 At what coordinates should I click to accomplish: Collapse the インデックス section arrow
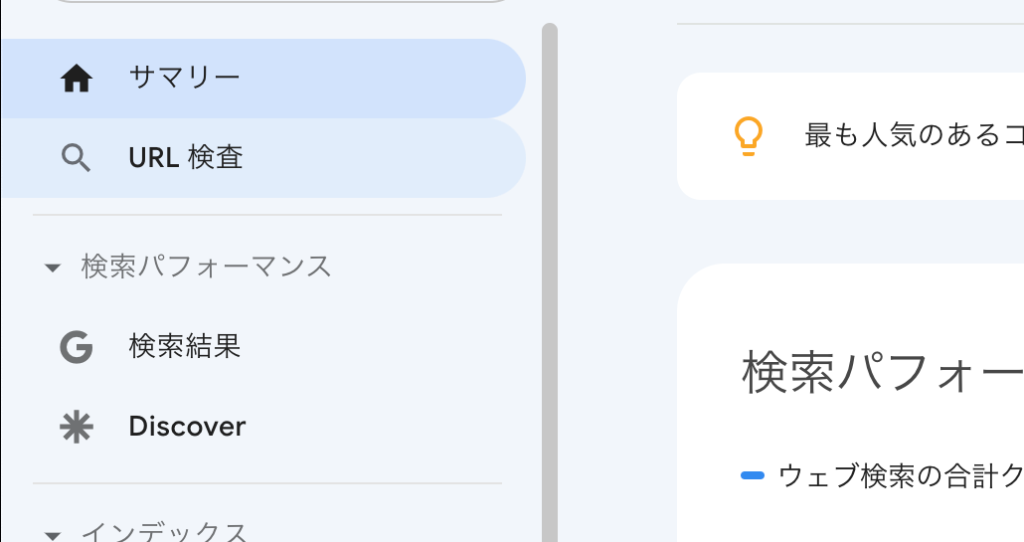pyautogui.click(x=52, y=535)
